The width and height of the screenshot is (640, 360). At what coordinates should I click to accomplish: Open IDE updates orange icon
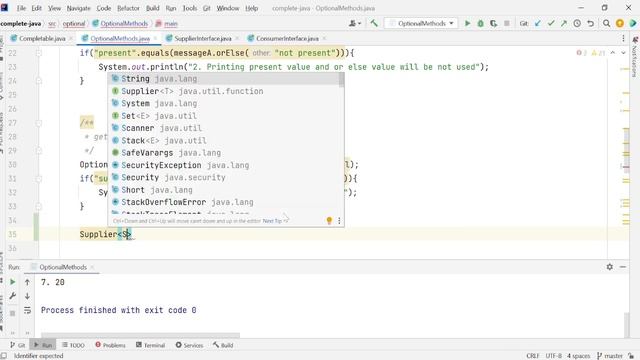(620, 24)
